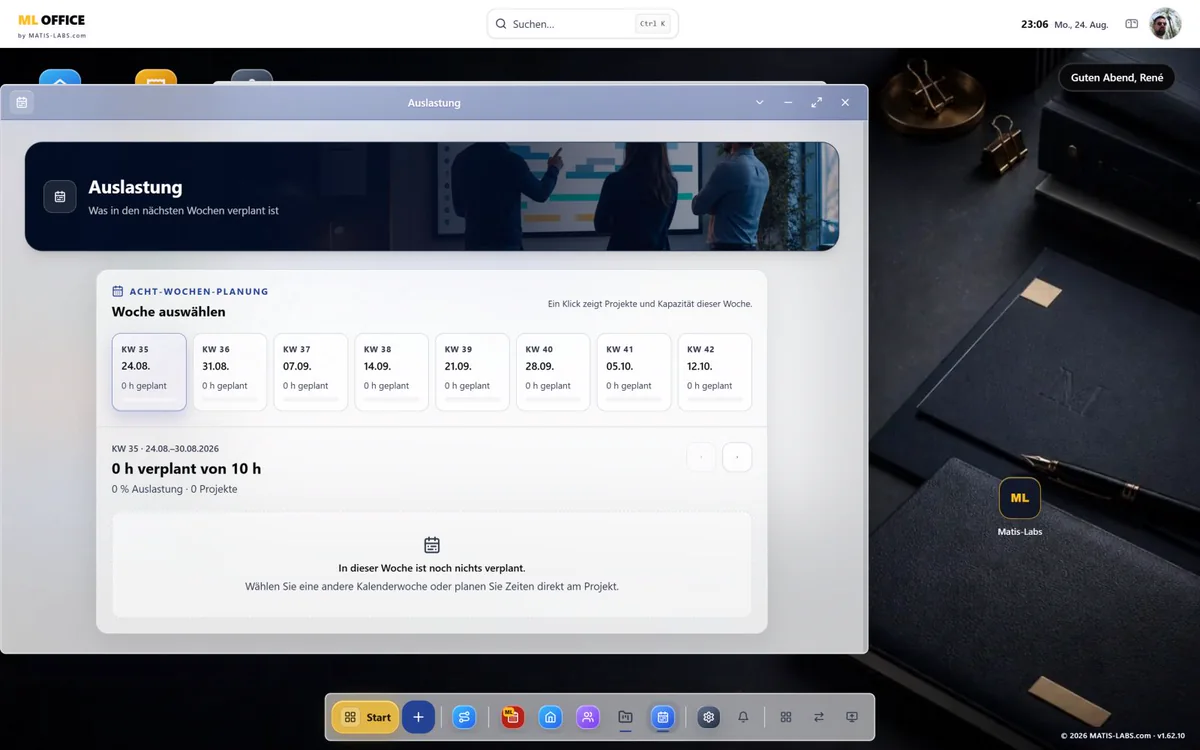1200x750 pixels.
Task: Open the purple contacts people icon
Action: pyautogui.click(x=588, y=717)
